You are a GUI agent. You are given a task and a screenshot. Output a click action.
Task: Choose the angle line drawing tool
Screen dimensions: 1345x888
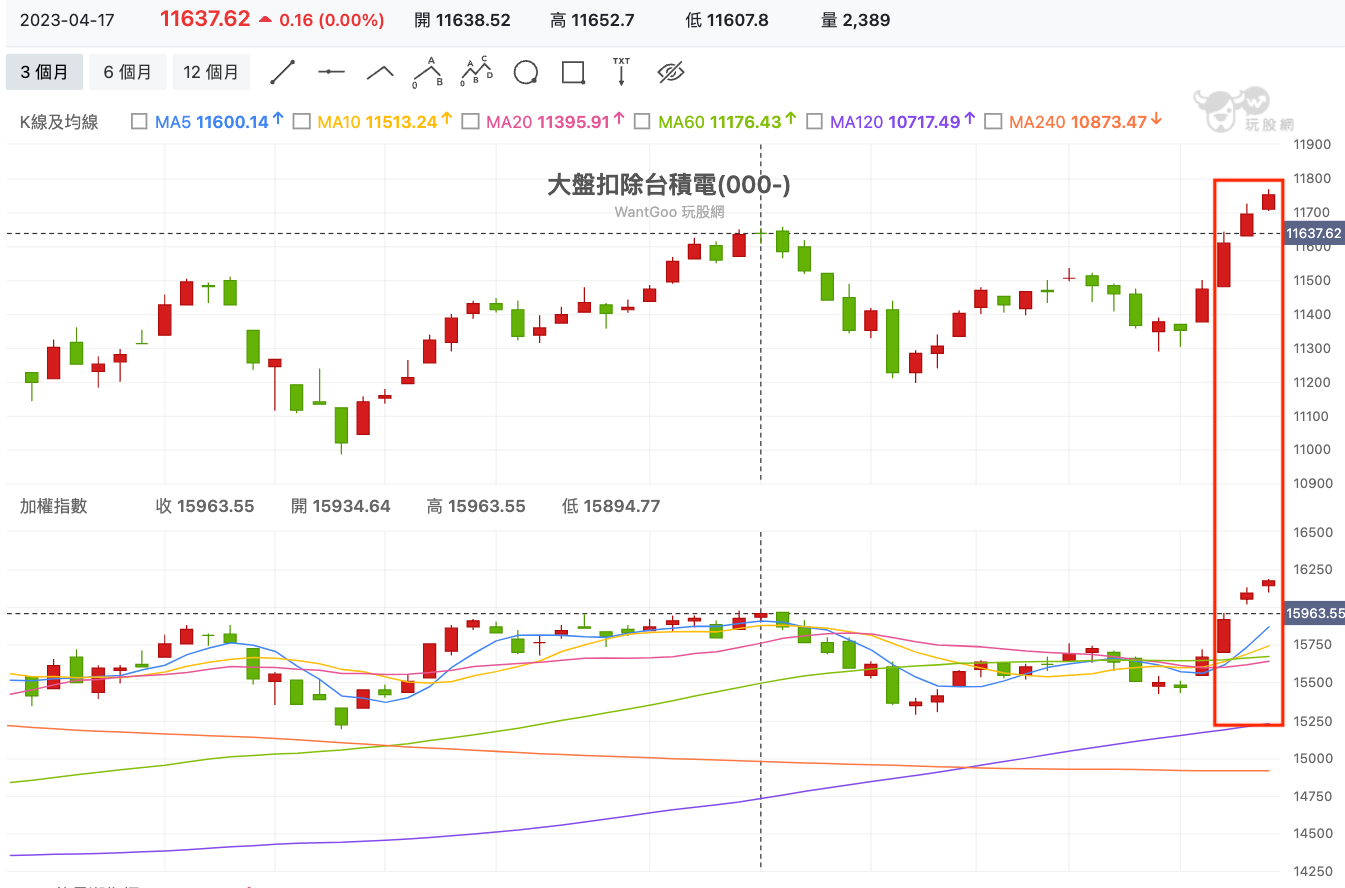coord(380,72)
